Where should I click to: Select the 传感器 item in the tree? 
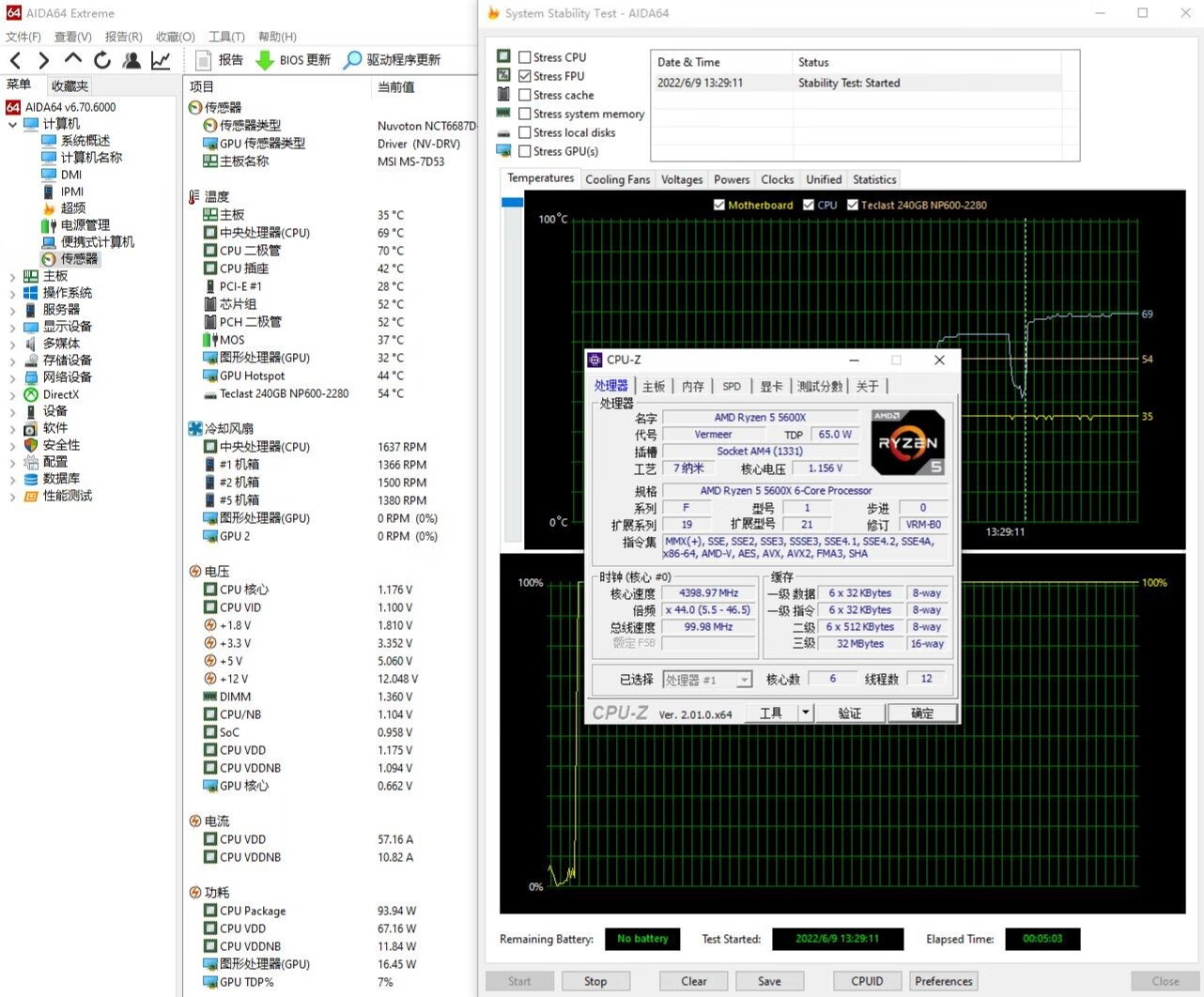tap(79, 258)
